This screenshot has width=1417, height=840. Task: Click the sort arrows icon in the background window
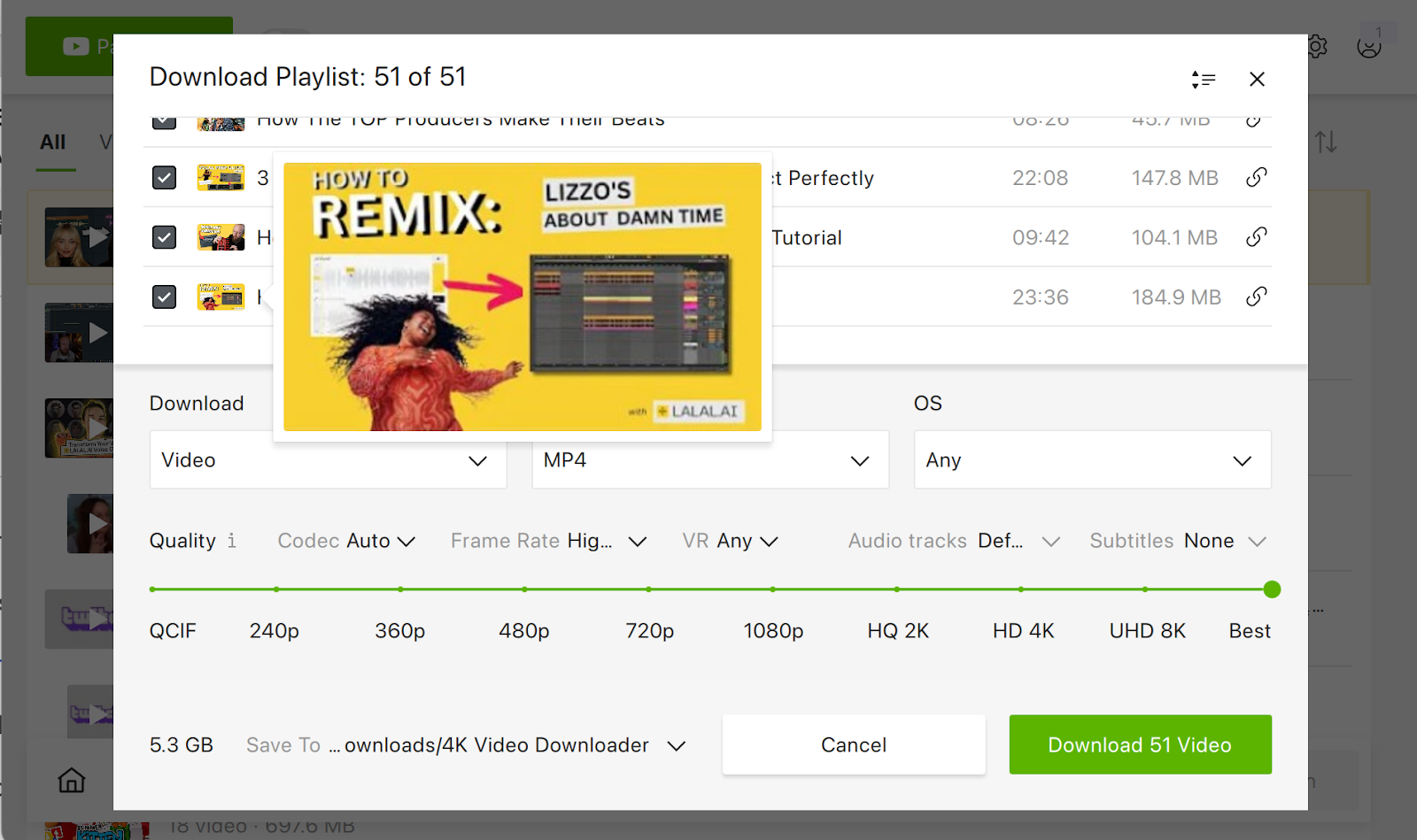pyautogui.click(x=1326, y=142)
